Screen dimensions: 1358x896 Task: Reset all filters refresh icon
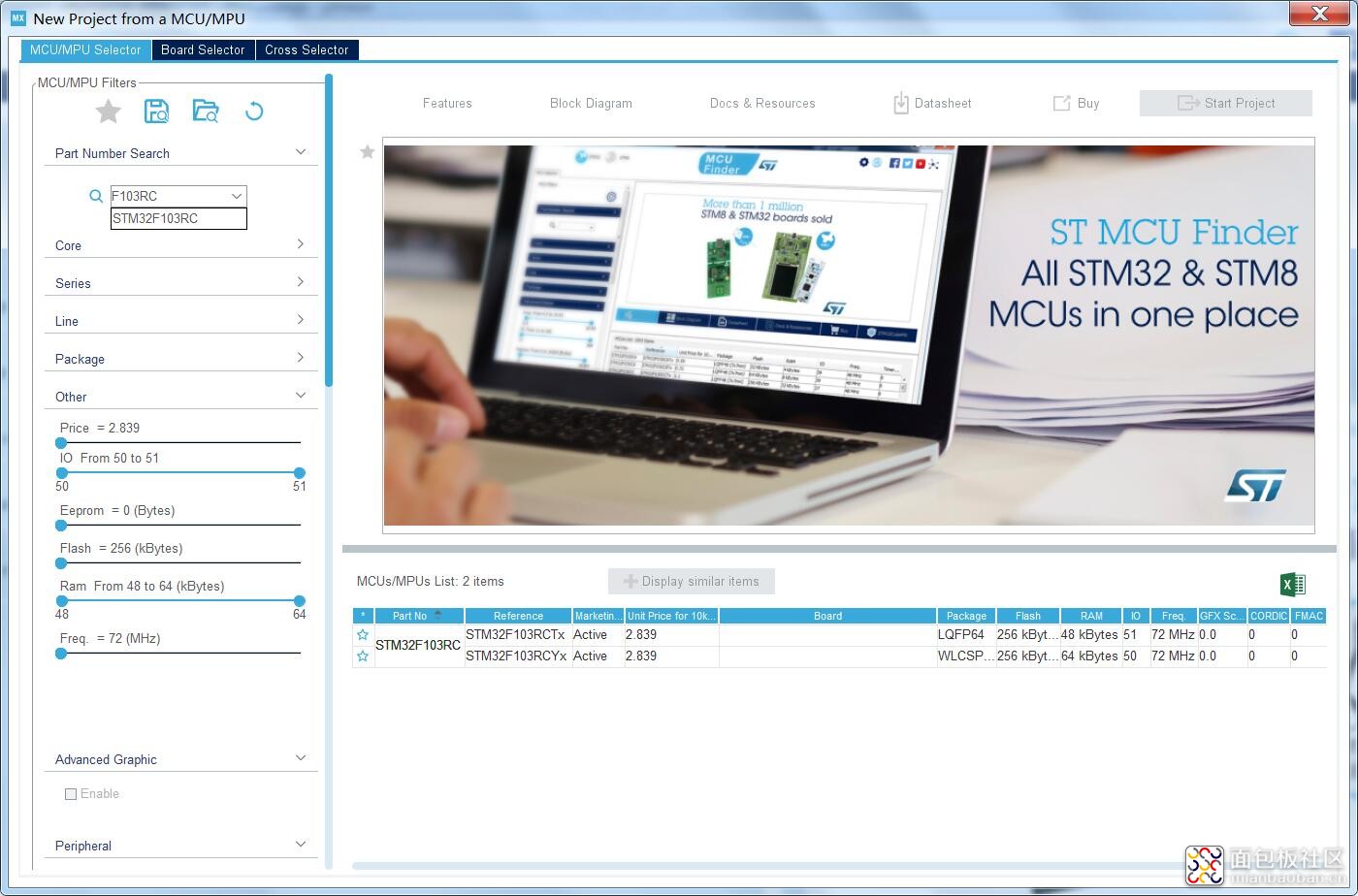tap(254, 112)
